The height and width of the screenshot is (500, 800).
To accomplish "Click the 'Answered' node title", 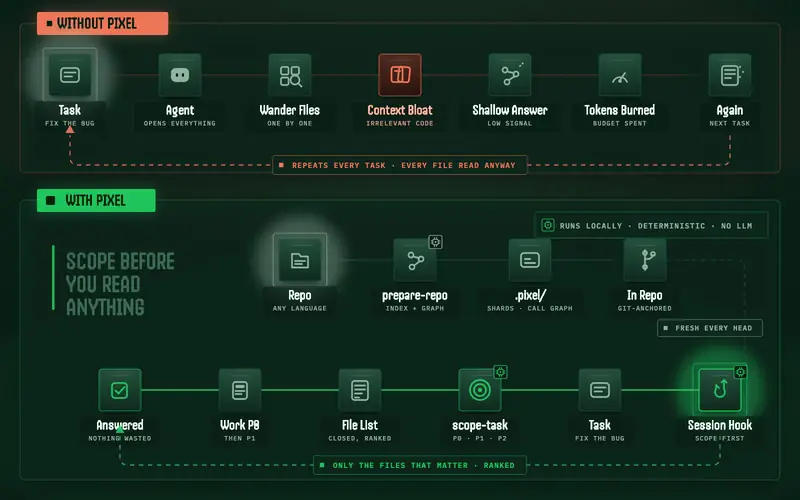I will 120,425.
